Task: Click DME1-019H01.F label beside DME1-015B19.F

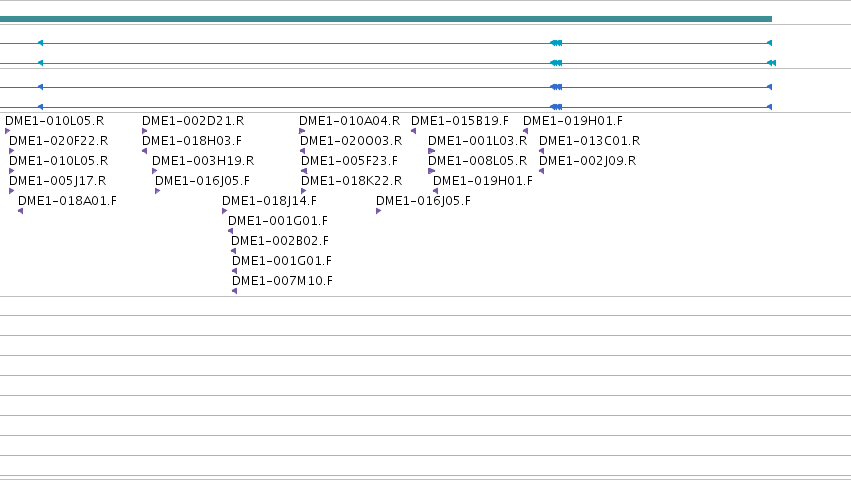Action: click(573, 121)
